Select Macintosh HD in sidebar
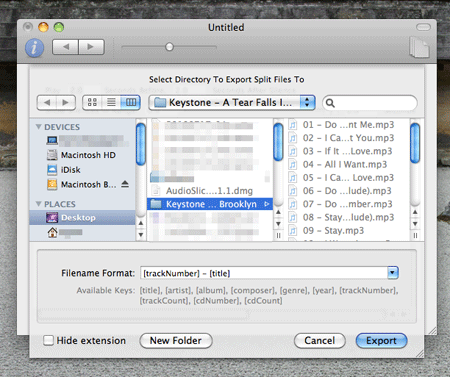This screenshot has height=377, width=450. pos(81,155)
